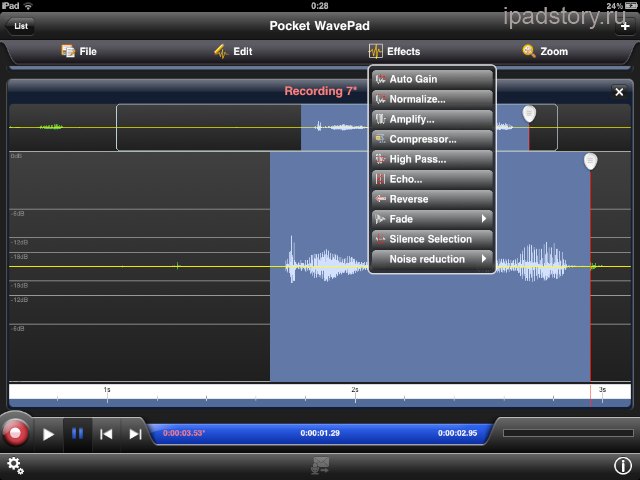The image size is (640, 480).
Task: Pause playback
Action: pyautogui.click(x=78, y=433)
